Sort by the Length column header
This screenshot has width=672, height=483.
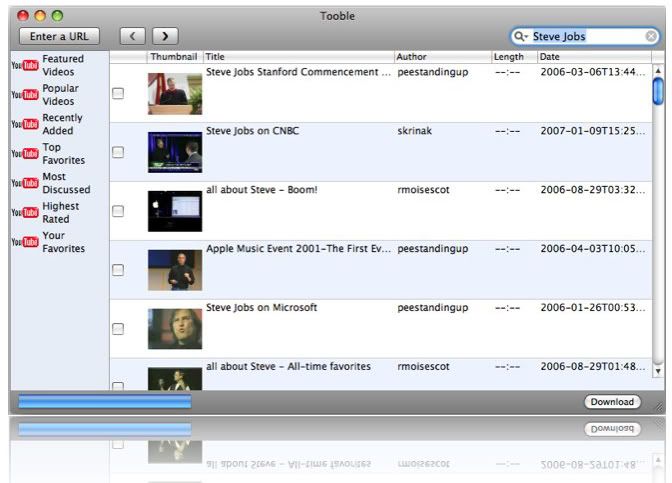click(514, 57)
